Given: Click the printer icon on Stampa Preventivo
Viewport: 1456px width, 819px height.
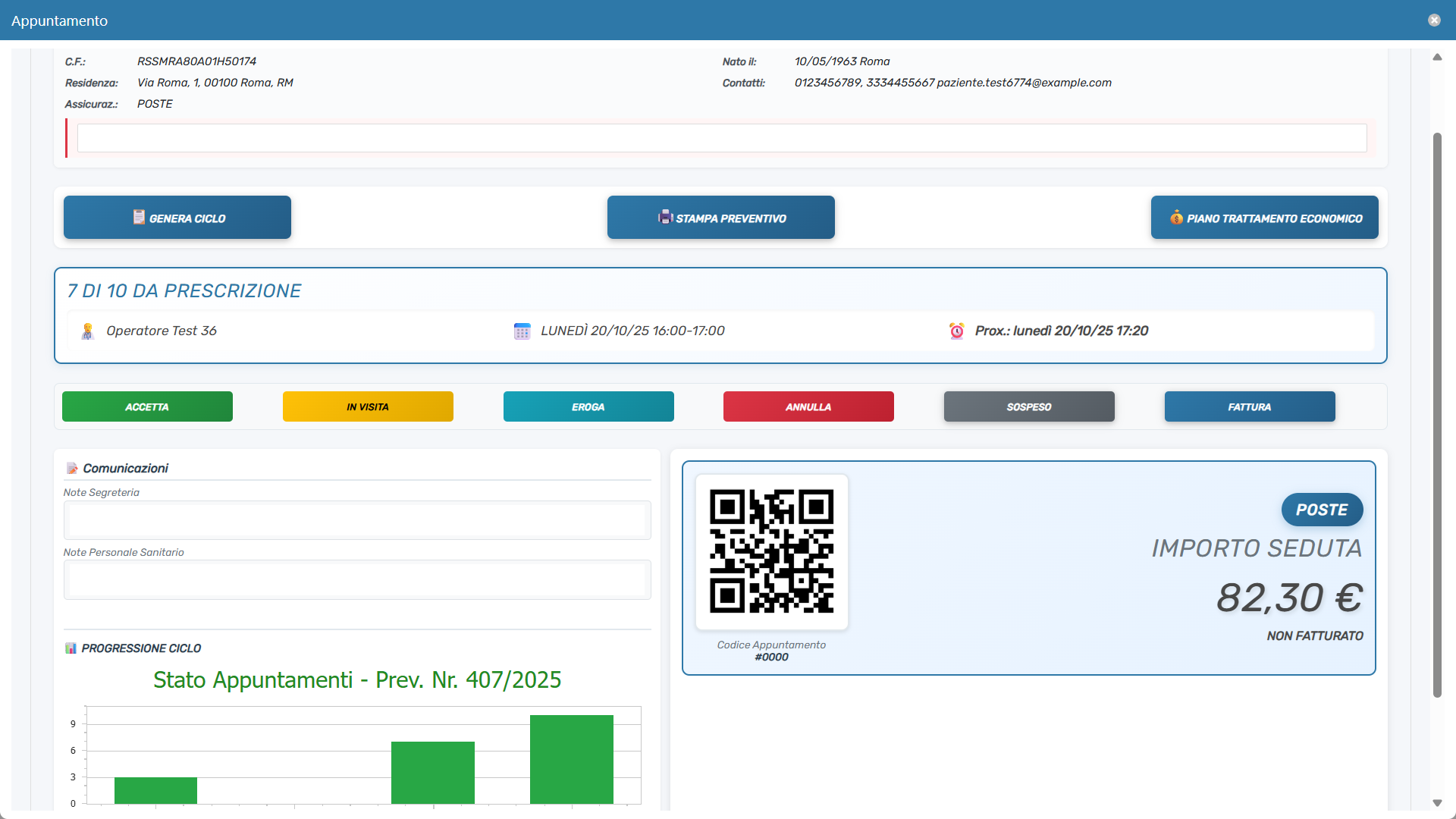Looking at the screenshot, I should 664,217.
